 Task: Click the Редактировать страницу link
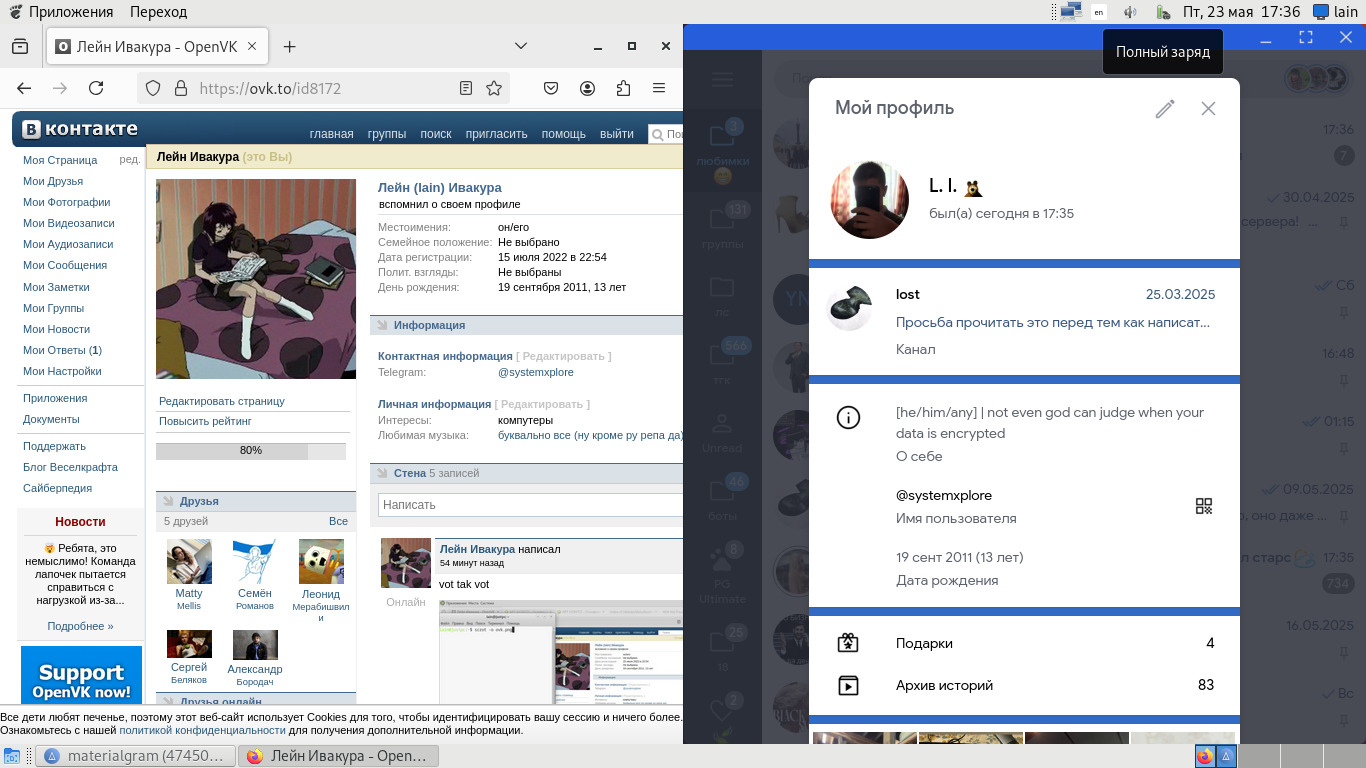click(x=222, y=401)
